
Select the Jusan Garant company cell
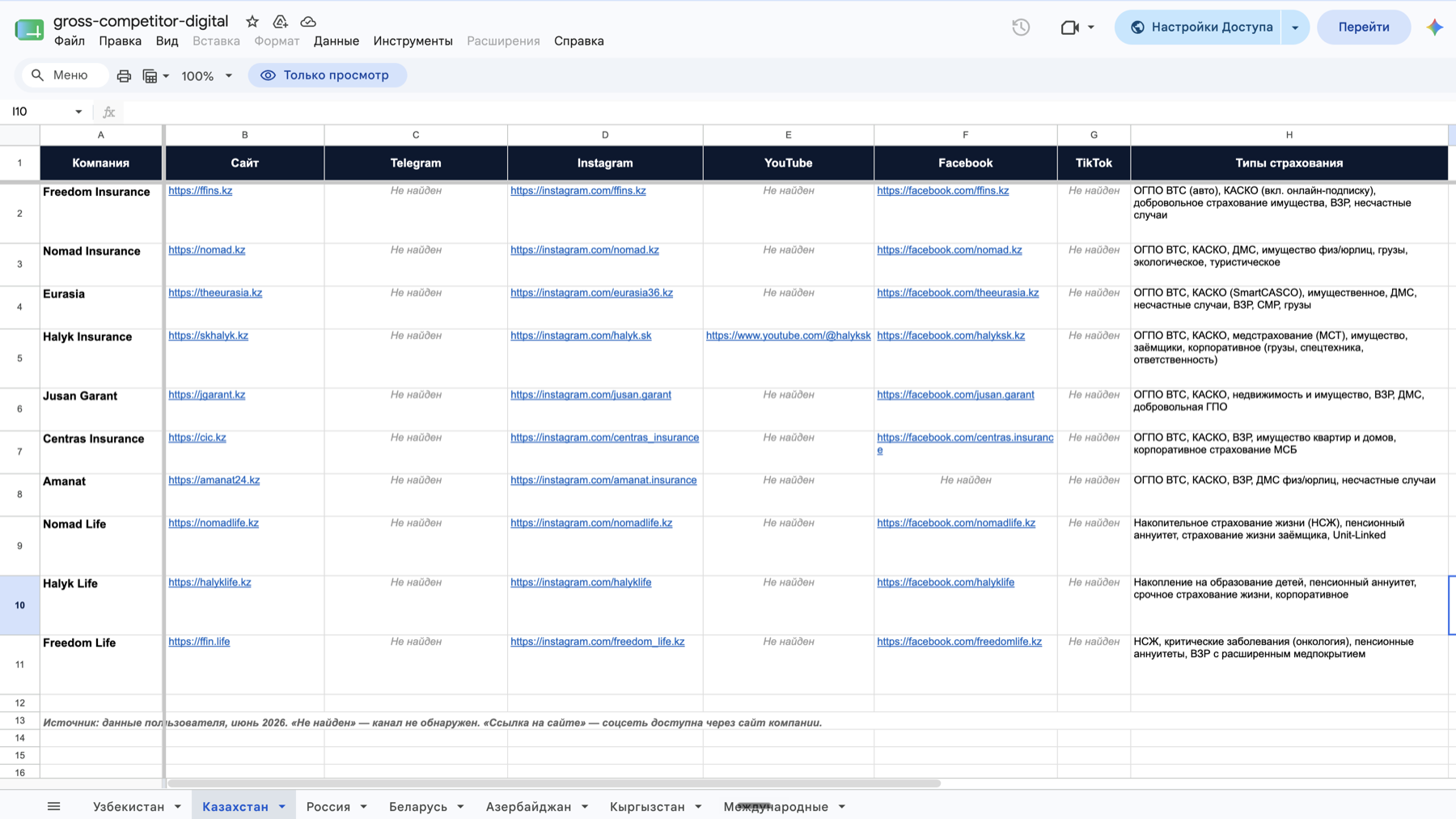tap(101, 409)
